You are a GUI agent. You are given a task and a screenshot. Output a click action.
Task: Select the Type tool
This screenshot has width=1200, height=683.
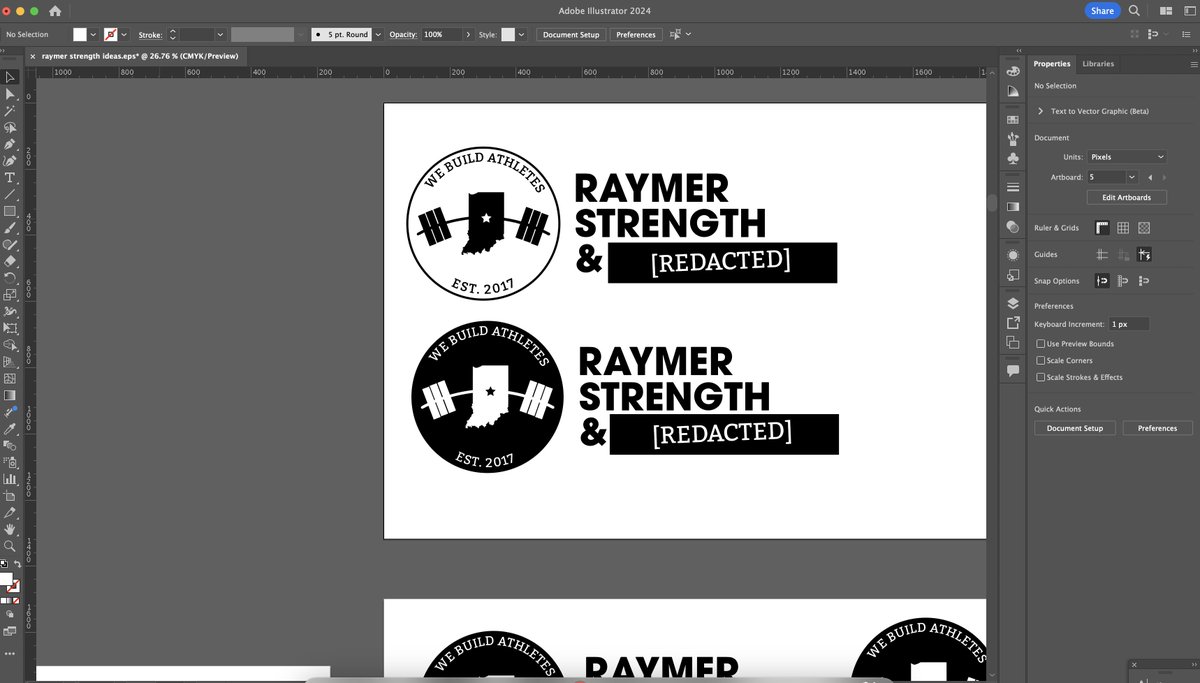pyautogui.click(x=10, y=178)
